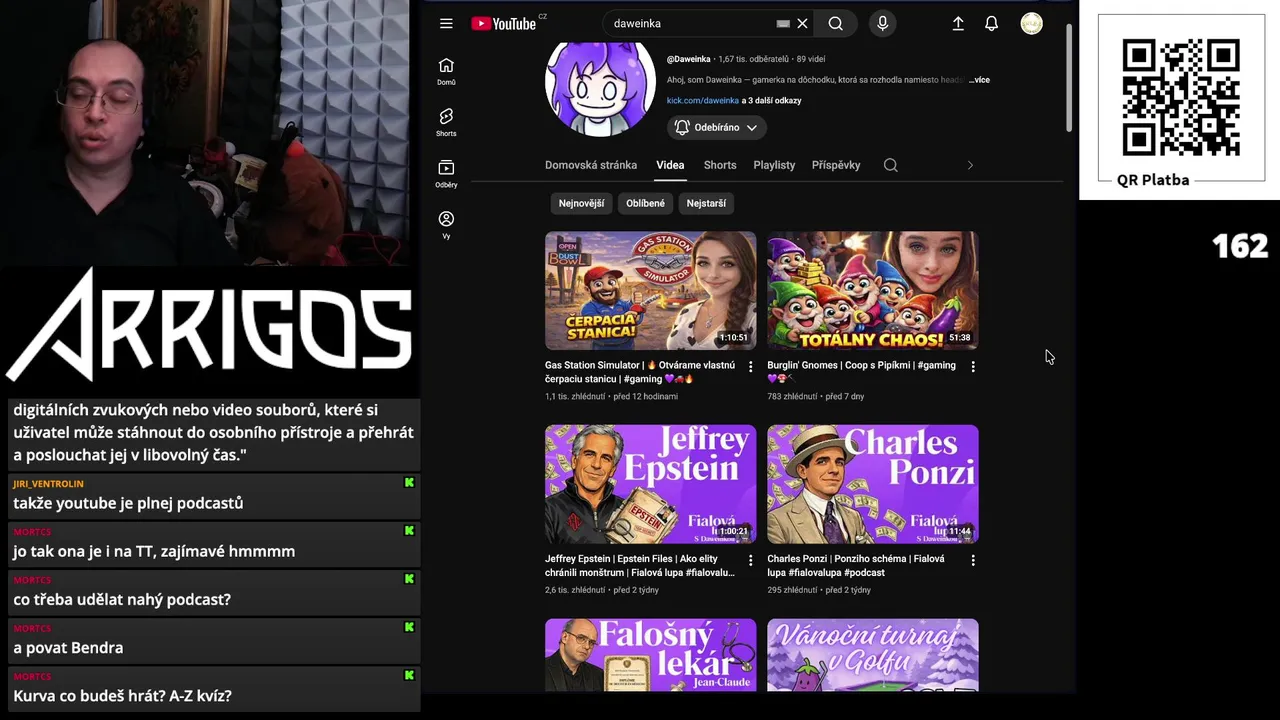Open Odběry subscriptions in the sidebar
Viewport: 1280px width, 720px height.
(446, 174)
